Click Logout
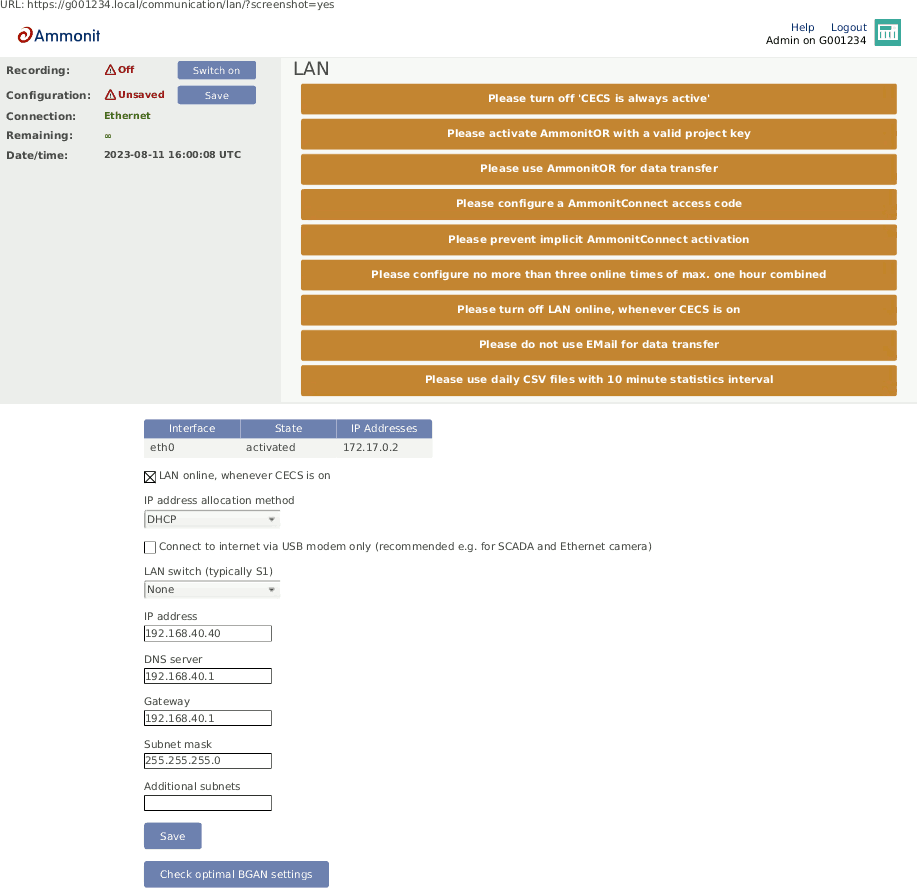The width and height of the screenshot is (917, 889). coord(848,27)
